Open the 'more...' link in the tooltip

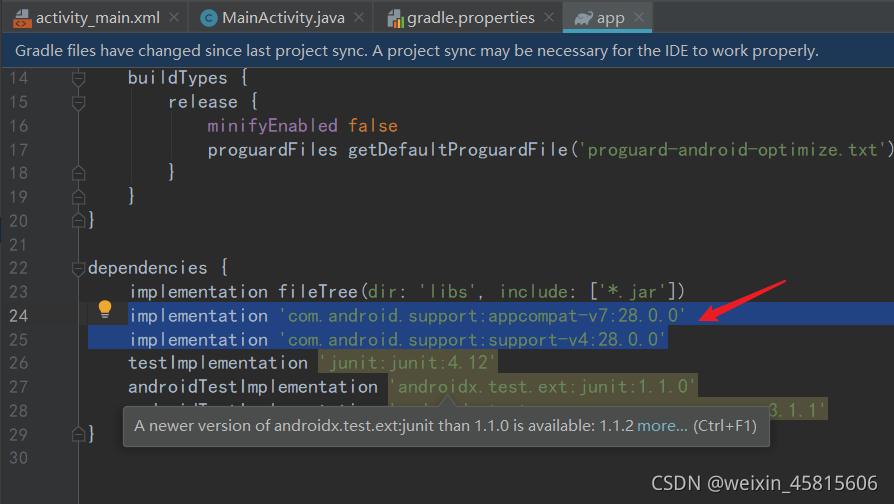click(x=662, y=426)
